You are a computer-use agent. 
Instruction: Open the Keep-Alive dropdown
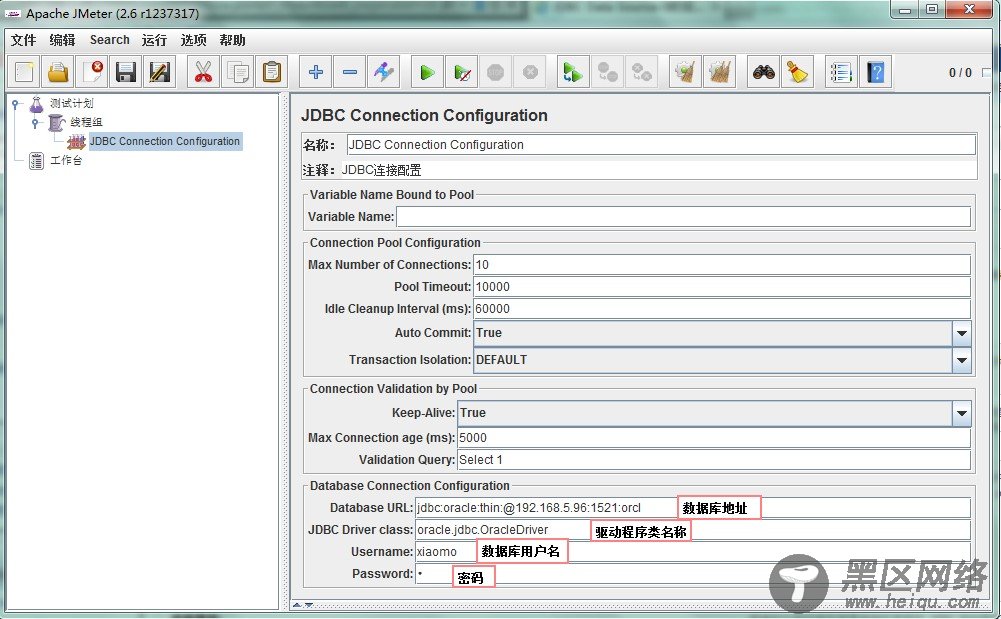click(x=961, y=413)
